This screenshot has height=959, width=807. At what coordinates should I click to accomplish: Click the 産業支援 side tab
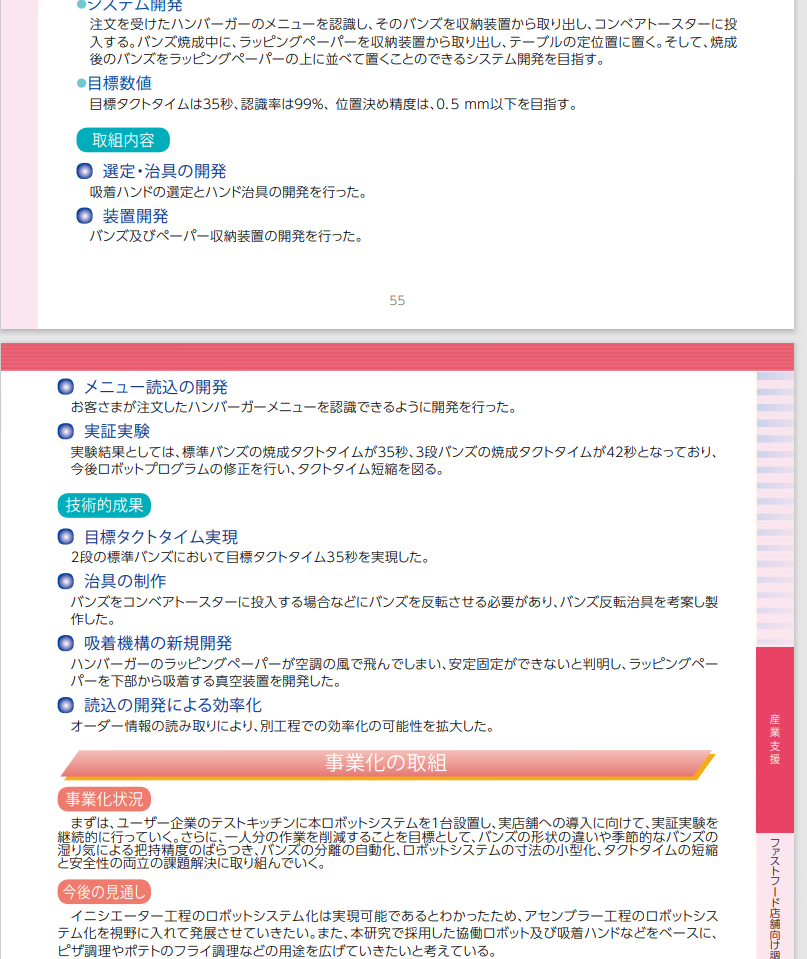pyautogui.click(x=775, y=739)
